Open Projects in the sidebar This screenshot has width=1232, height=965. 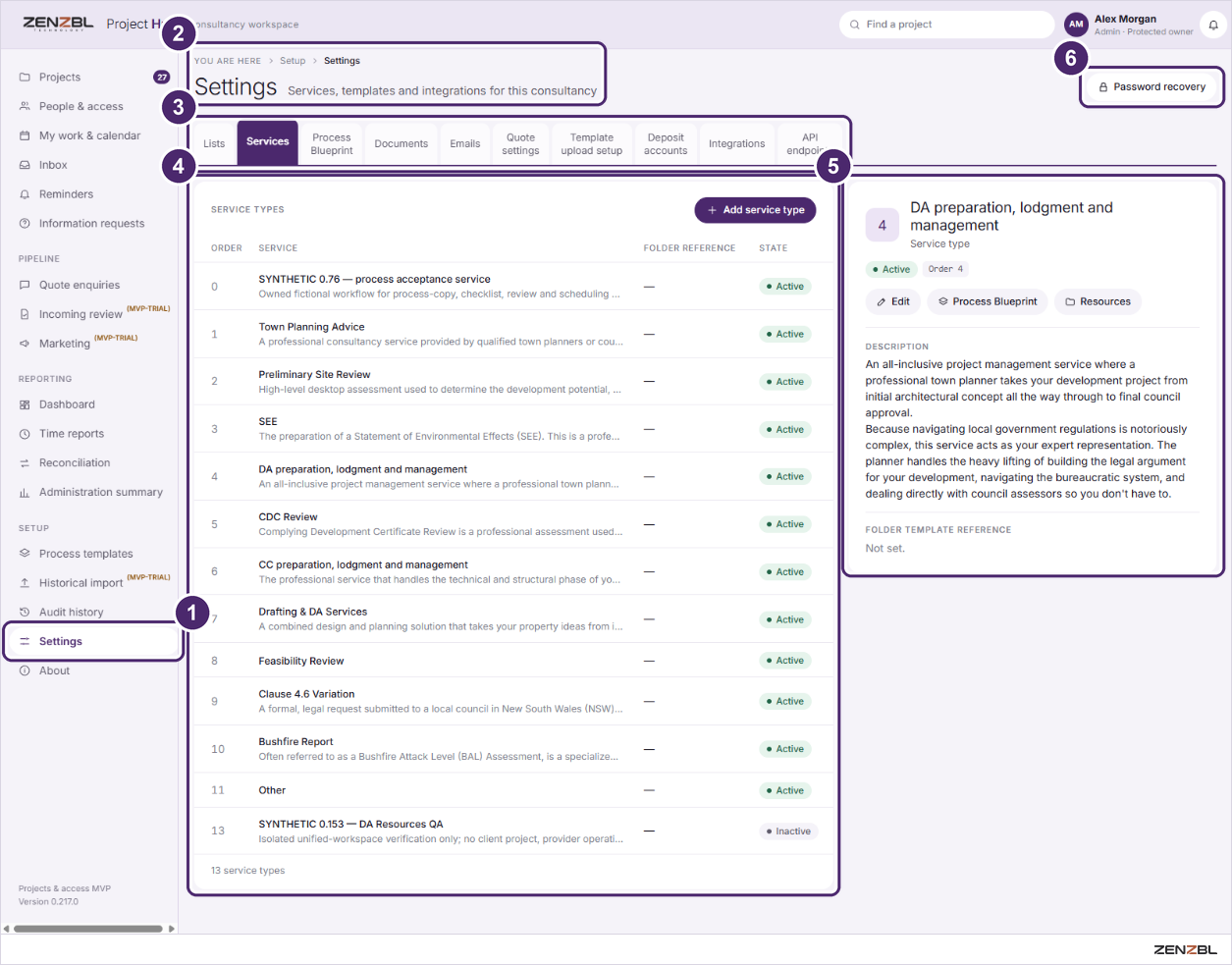pyautogui.click(x=60, y=78)
